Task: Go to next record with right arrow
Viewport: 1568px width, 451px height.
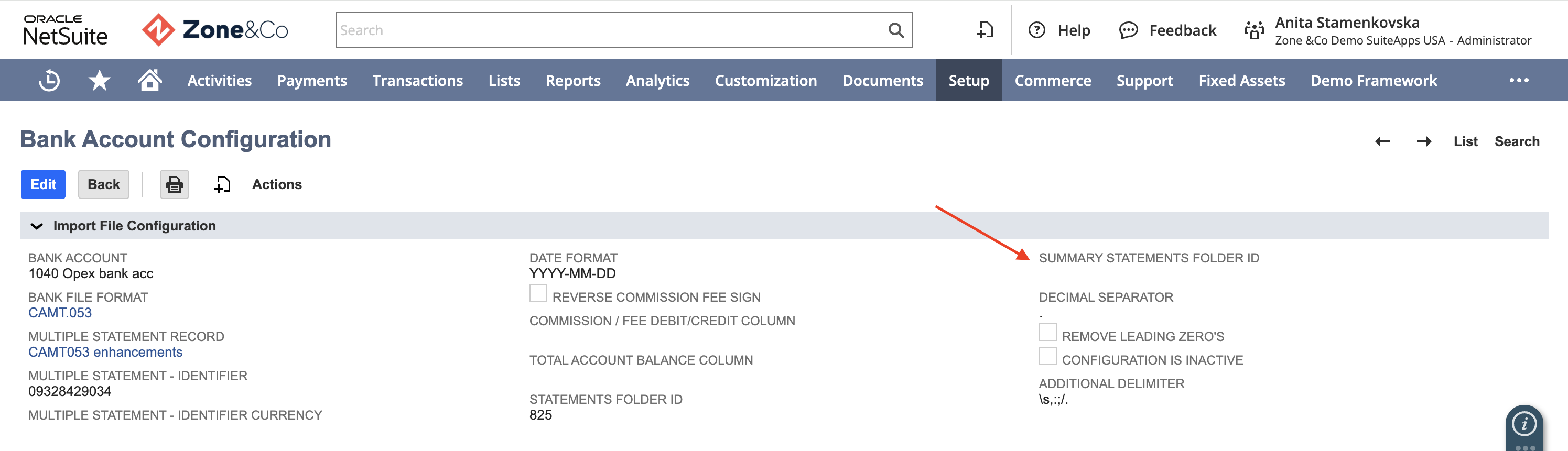Action: point(1424,141)
